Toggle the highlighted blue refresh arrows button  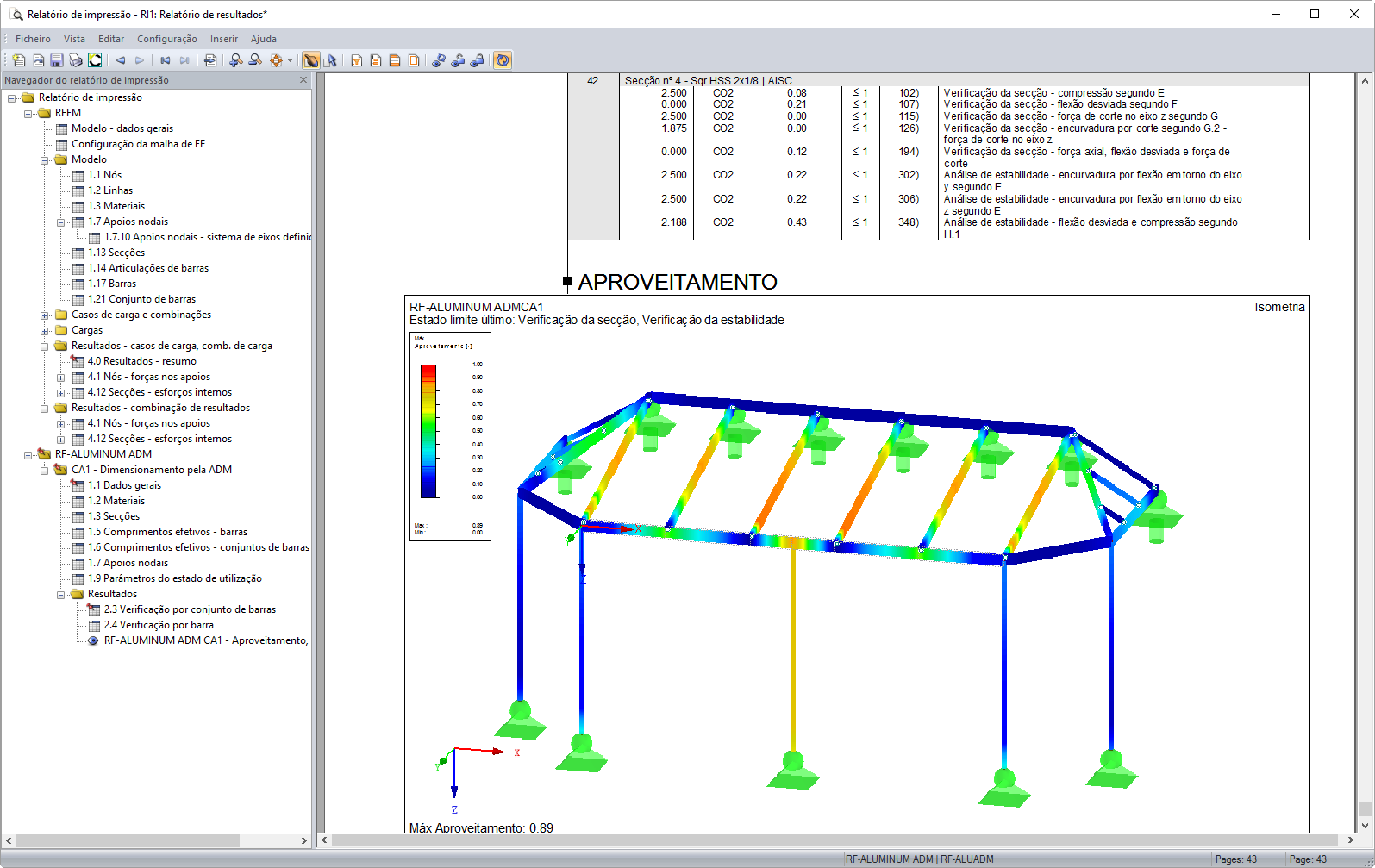(503, 60)
